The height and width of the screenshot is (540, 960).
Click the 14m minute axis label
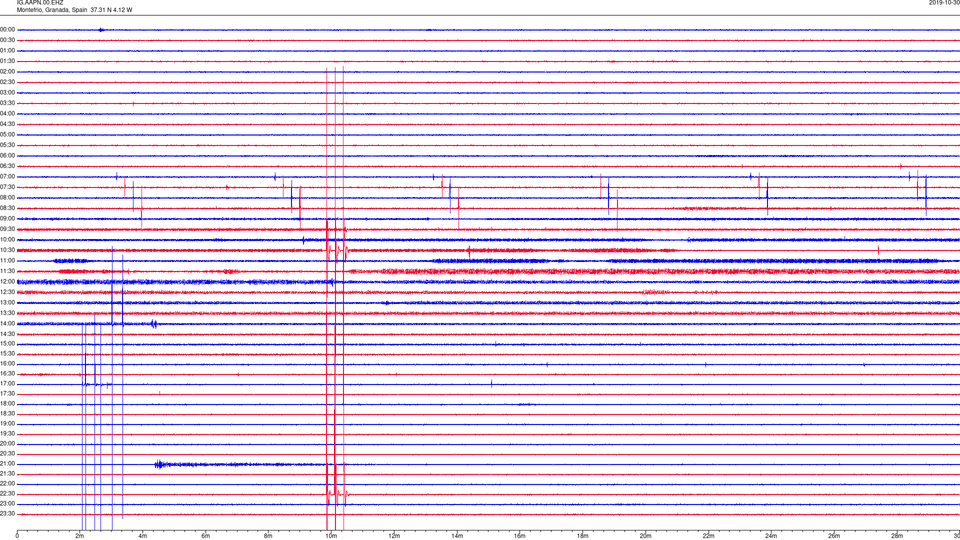(x=457, y=536)
